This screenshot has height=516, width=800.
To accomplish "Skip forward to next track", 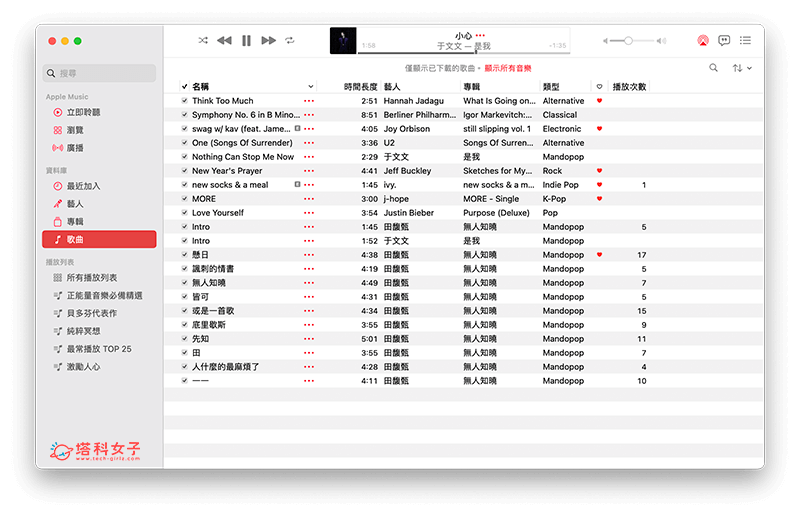I will point(268,40).
